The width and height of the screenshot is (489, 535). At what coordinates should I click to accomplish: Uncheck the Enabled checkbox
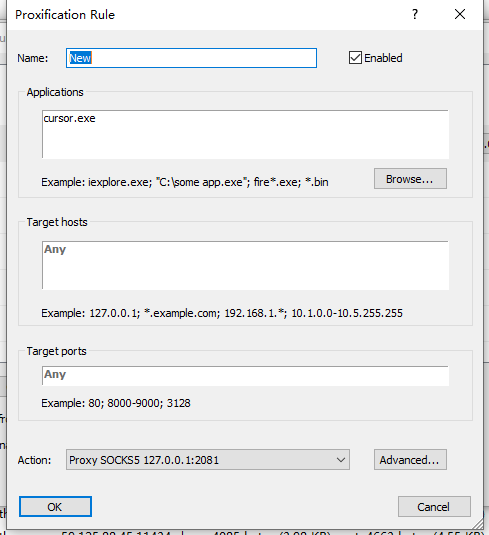[x=355, y=58]
